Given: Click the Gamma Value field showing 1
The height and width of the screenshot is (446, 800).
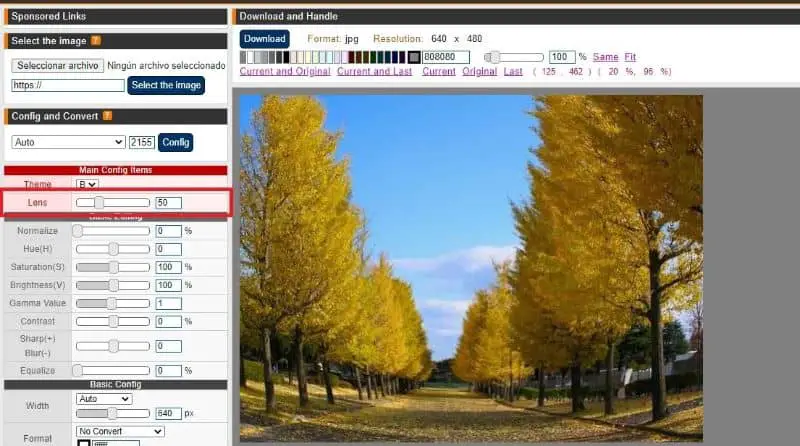Looking at the screenshot, I should (168, 303).
